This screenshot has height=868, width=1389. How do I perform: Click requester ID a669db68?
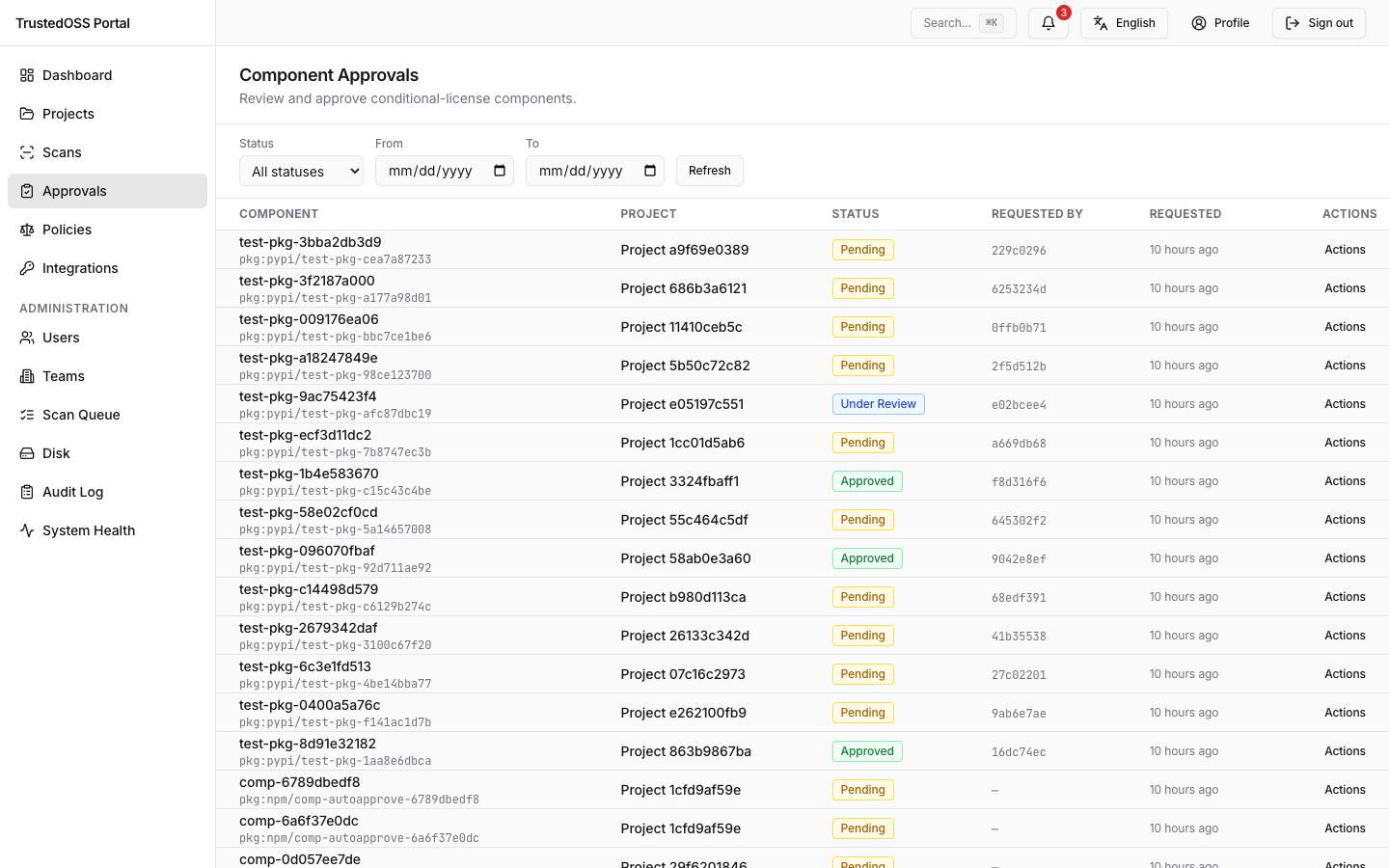click(x=1019, y=444)
